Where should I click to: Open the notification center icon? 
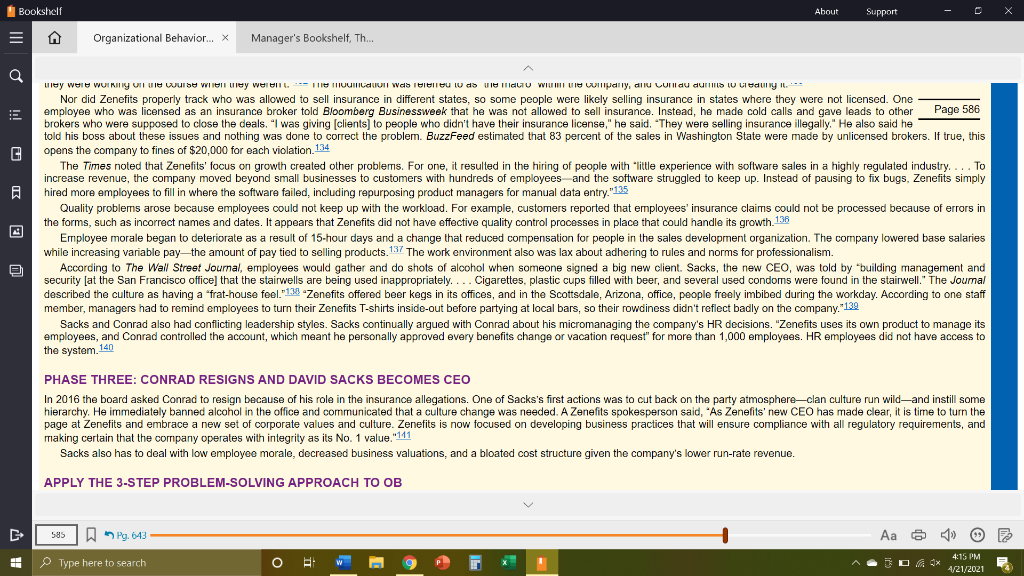[1004, 562]
